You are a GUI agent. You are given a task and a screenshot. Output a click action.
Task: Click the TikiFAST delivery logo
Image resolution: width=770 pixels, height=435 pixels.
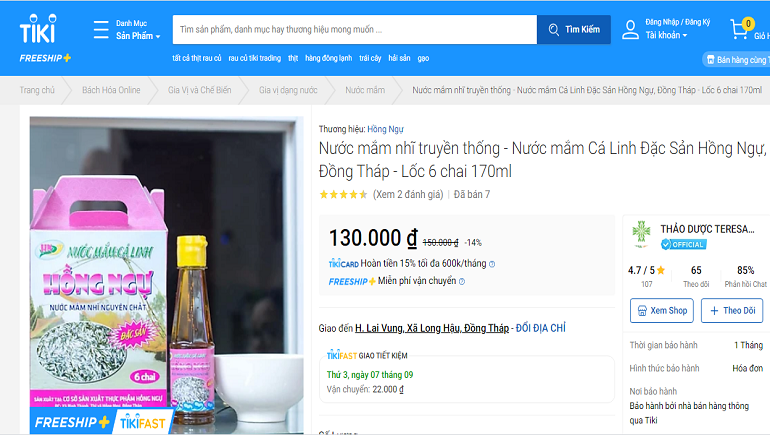pos(342,355)
